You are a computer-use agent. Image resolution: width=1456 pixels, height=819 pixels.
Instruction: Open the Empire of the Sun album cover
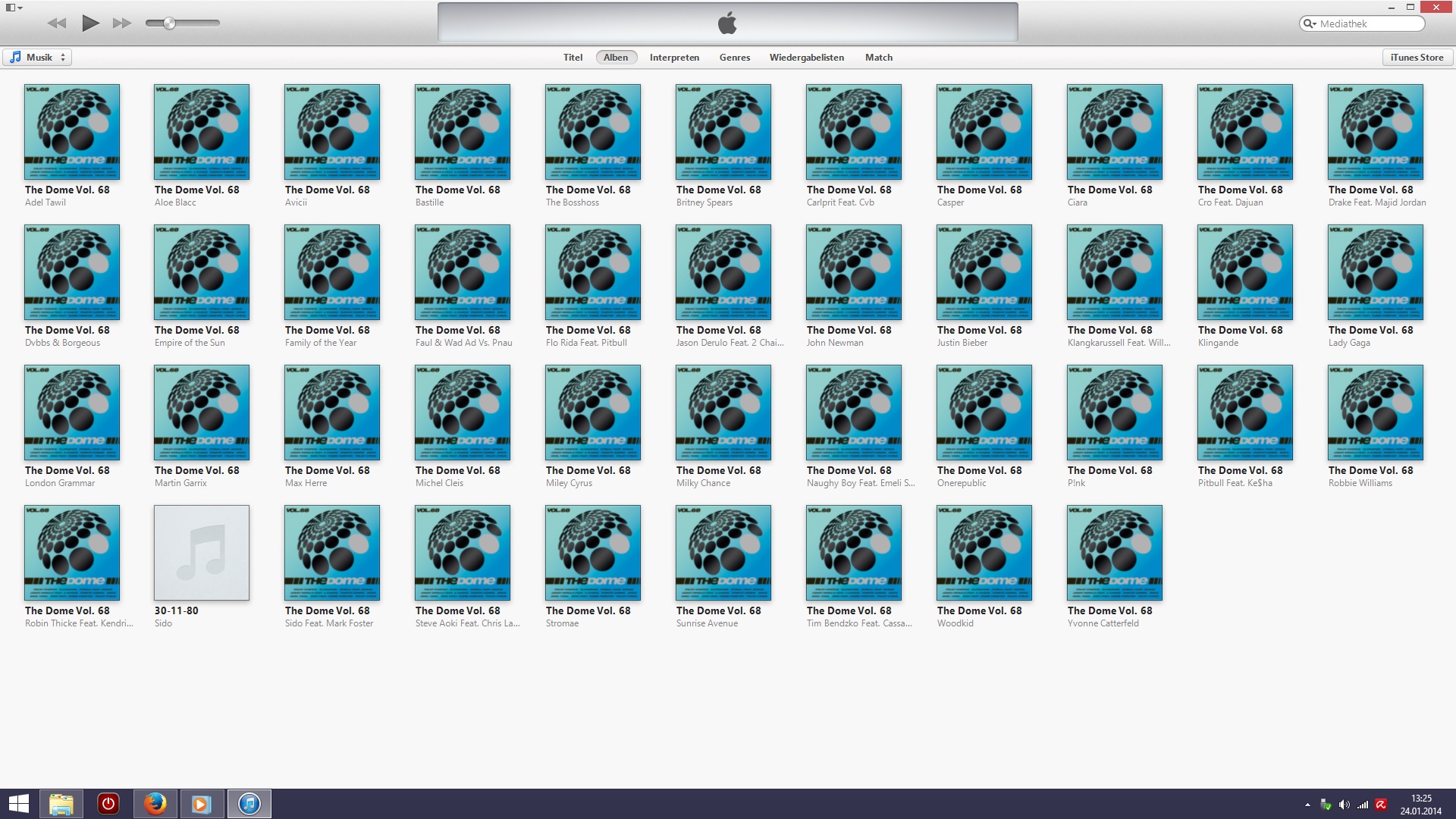[202, 272]
